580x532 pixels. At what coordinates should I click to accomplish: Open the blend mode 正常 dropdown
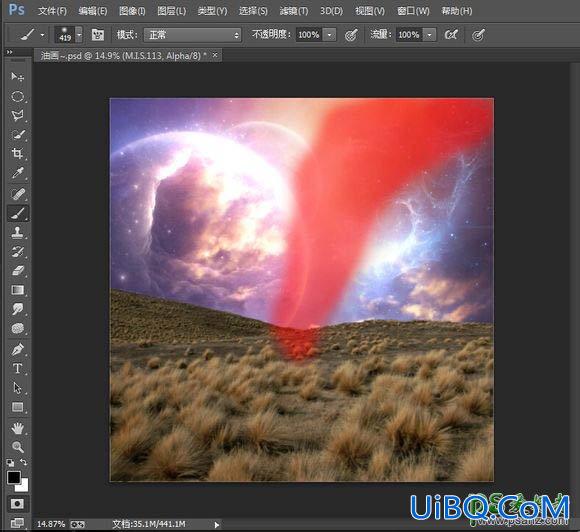tap(193, 35)
